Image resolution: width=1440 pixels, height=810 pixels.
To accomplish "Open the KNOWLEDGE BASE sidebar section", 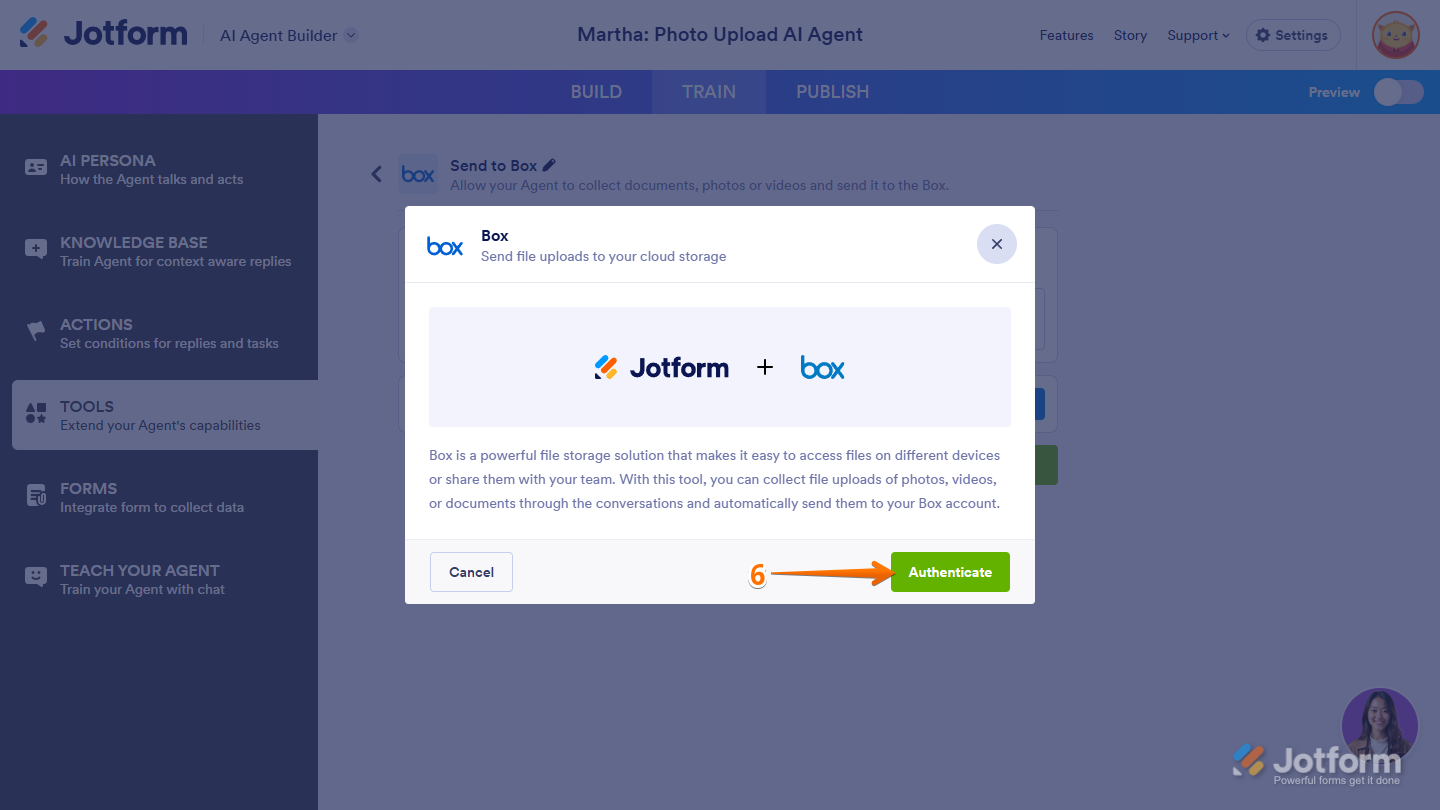I will [x=165, y=251].
